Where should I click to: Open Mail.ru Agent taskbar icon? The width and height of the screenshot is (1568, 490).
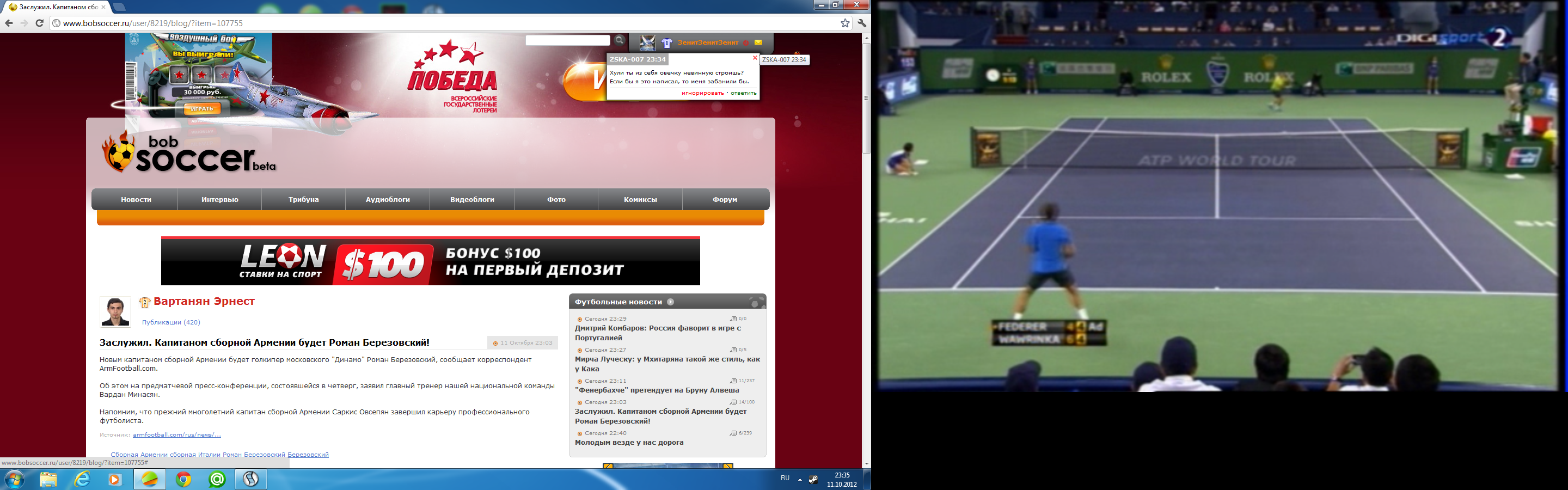[x=217, y=480]
